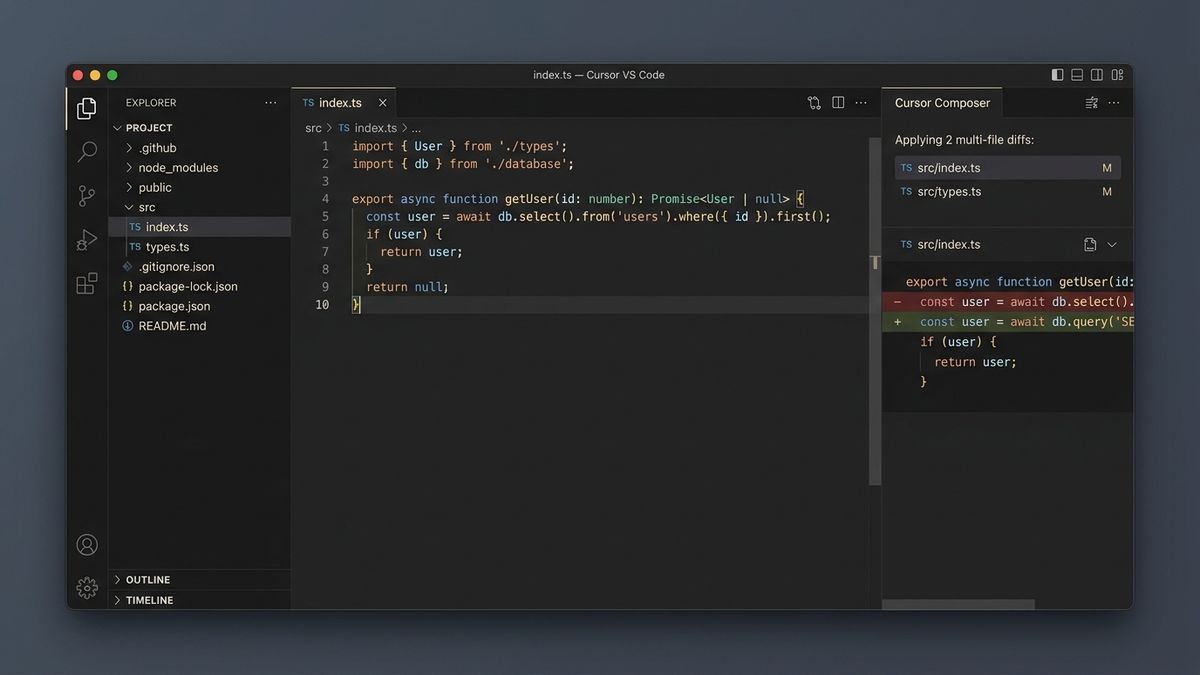The width and height of the screenshot is (1200, 675).
Task: Click 'return null;' on line 9
Action: (x=407, y=287)
